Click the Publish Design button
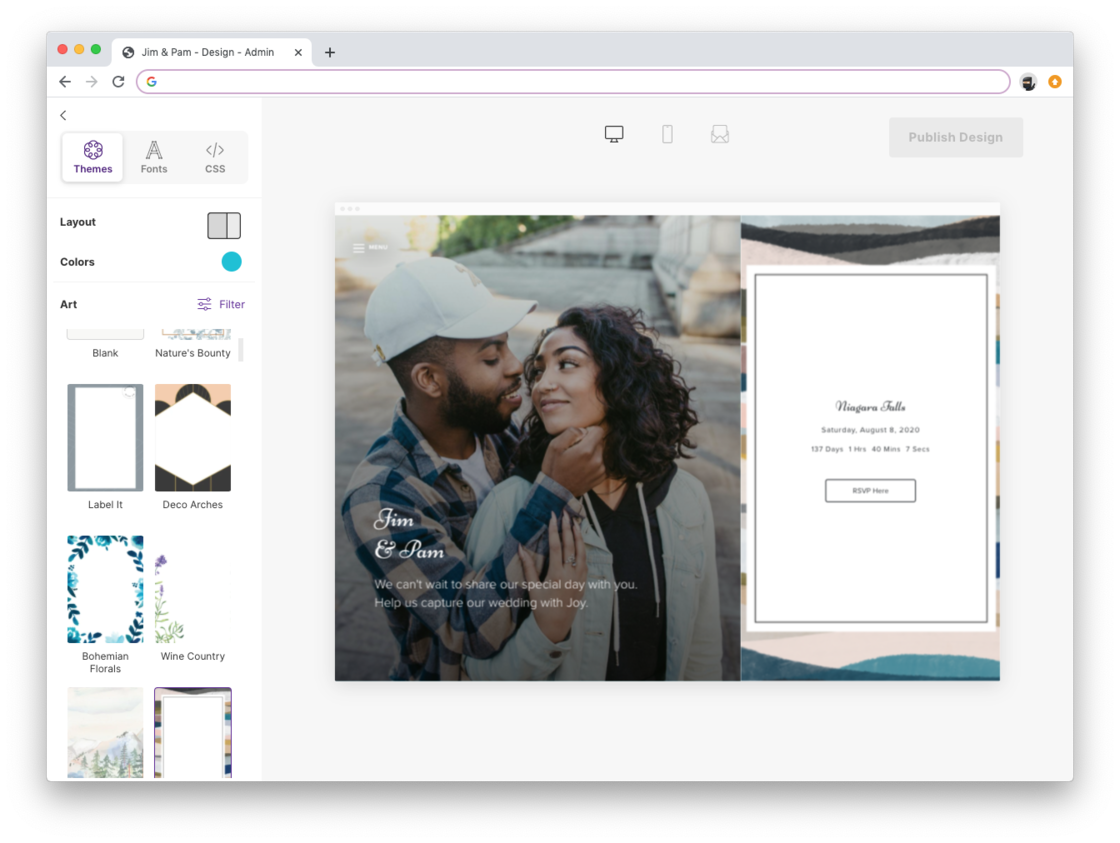The width and height of the screenshot is (1120, 843). pyautogui.click(x=955, y=138)
